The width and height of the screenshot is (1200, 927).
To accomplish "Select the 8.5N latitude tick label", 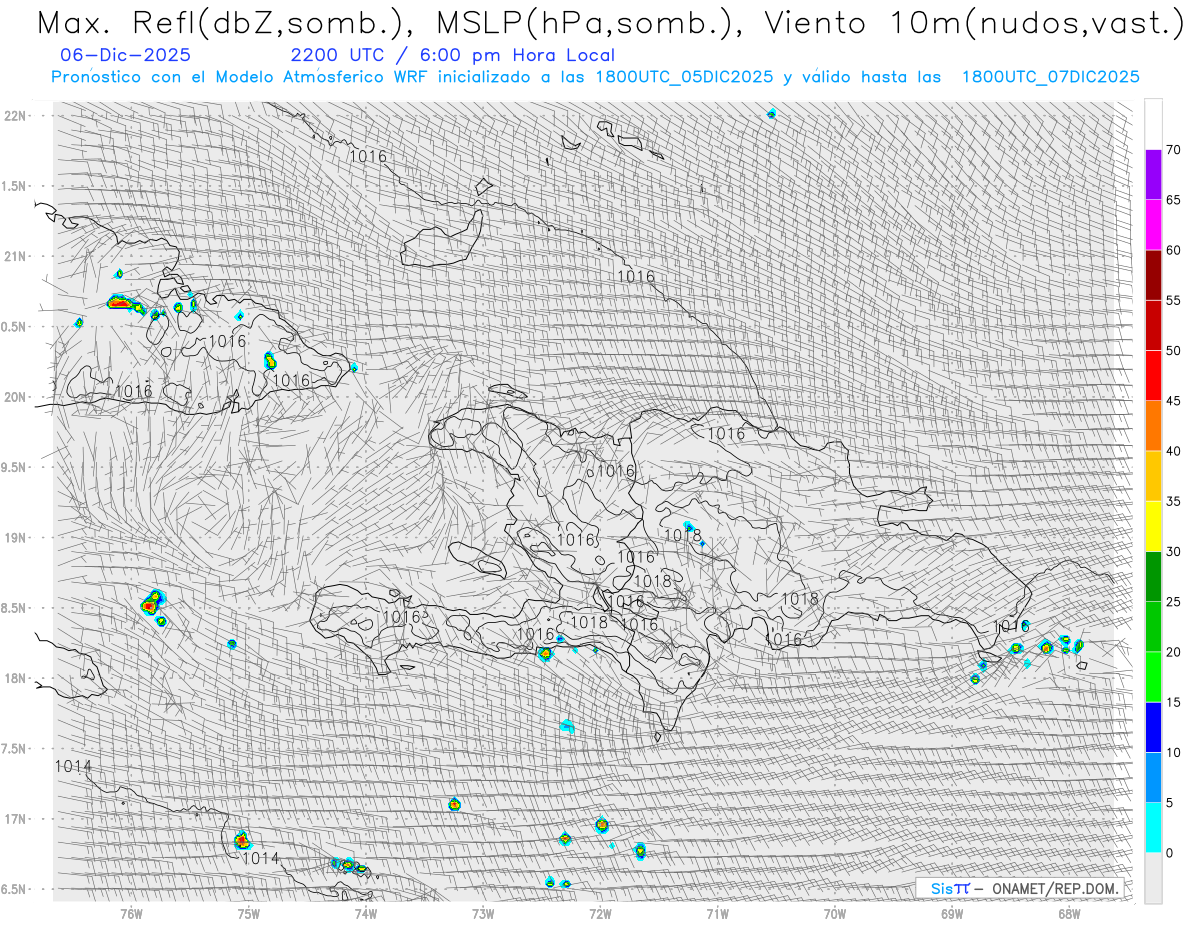I will tap(15, 608).
